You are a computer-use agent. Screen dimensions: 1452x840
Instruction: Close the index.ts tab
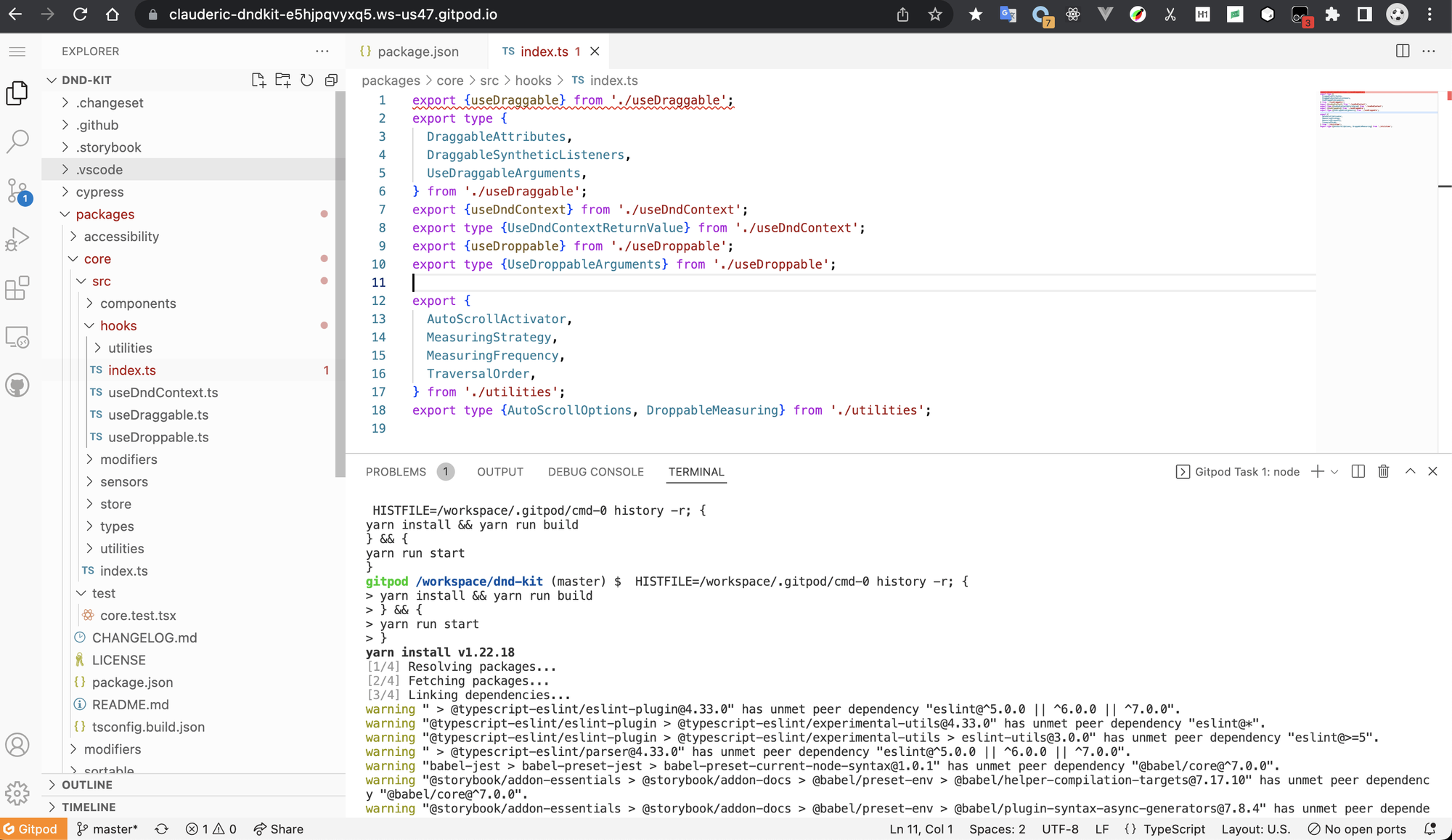[595, 51]
